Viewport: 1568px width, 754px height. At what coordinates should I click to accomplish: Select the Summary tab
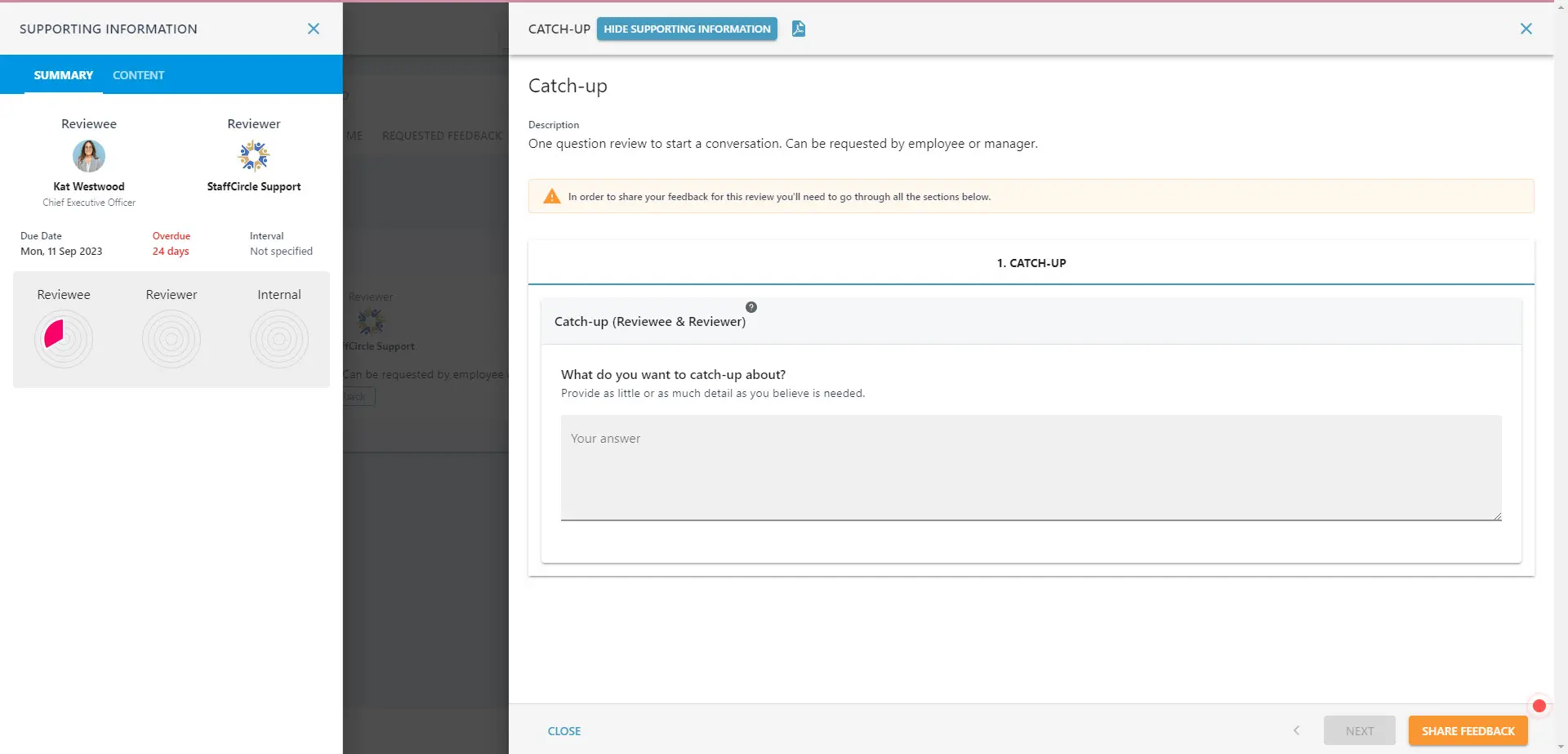click(64, 75)
